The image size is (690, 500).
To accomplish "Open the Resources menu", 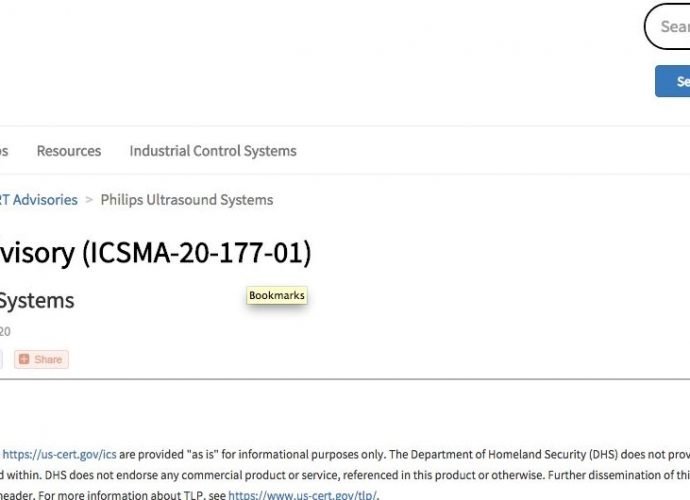I will coord(69,151).
